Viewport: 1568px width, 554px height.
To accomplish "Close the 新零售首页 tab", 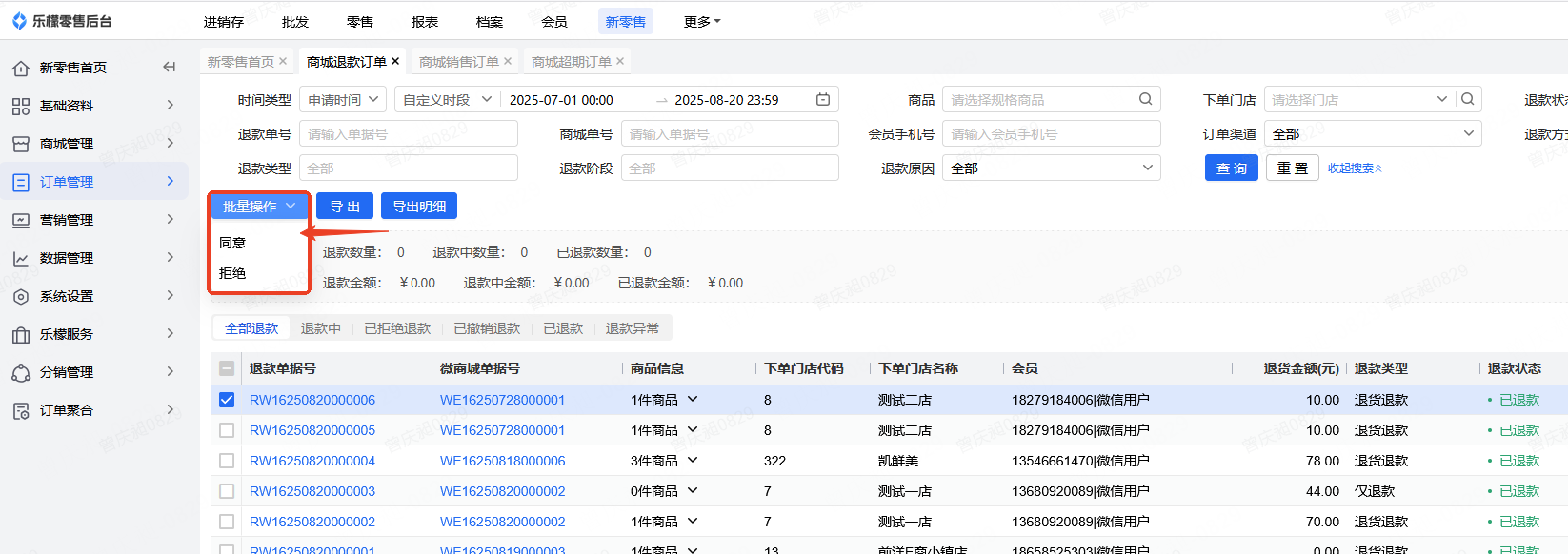I will pos(283,61).
